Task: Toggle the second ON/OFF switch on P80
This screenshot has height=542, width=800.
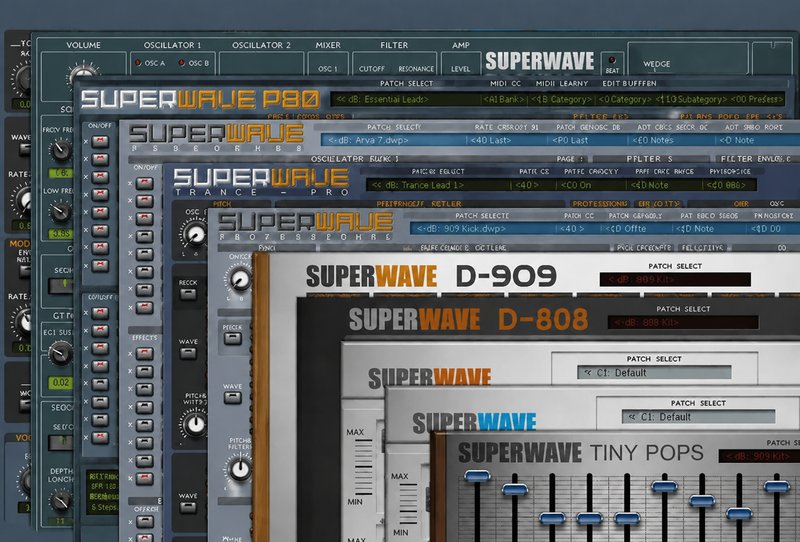Action: click(x=100, y=159)
